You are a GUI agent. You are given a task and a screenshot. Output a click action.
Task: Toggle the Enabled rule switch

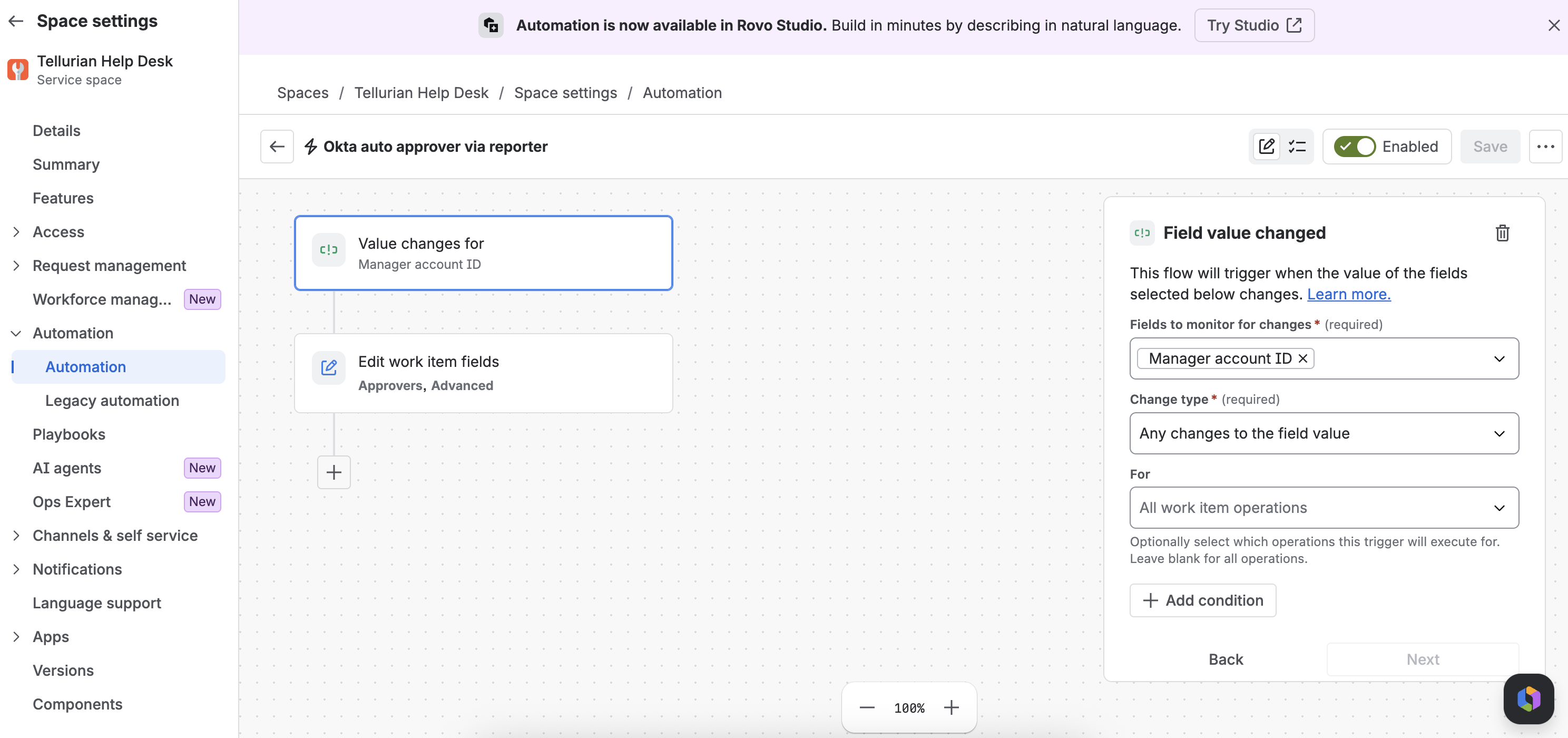(1355, 146)
